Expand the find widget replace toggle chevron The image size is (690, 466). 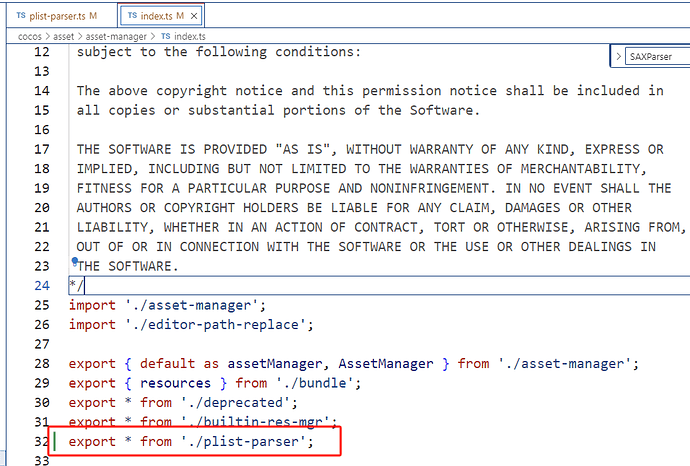pyautogui.click(x=618, y=57)
